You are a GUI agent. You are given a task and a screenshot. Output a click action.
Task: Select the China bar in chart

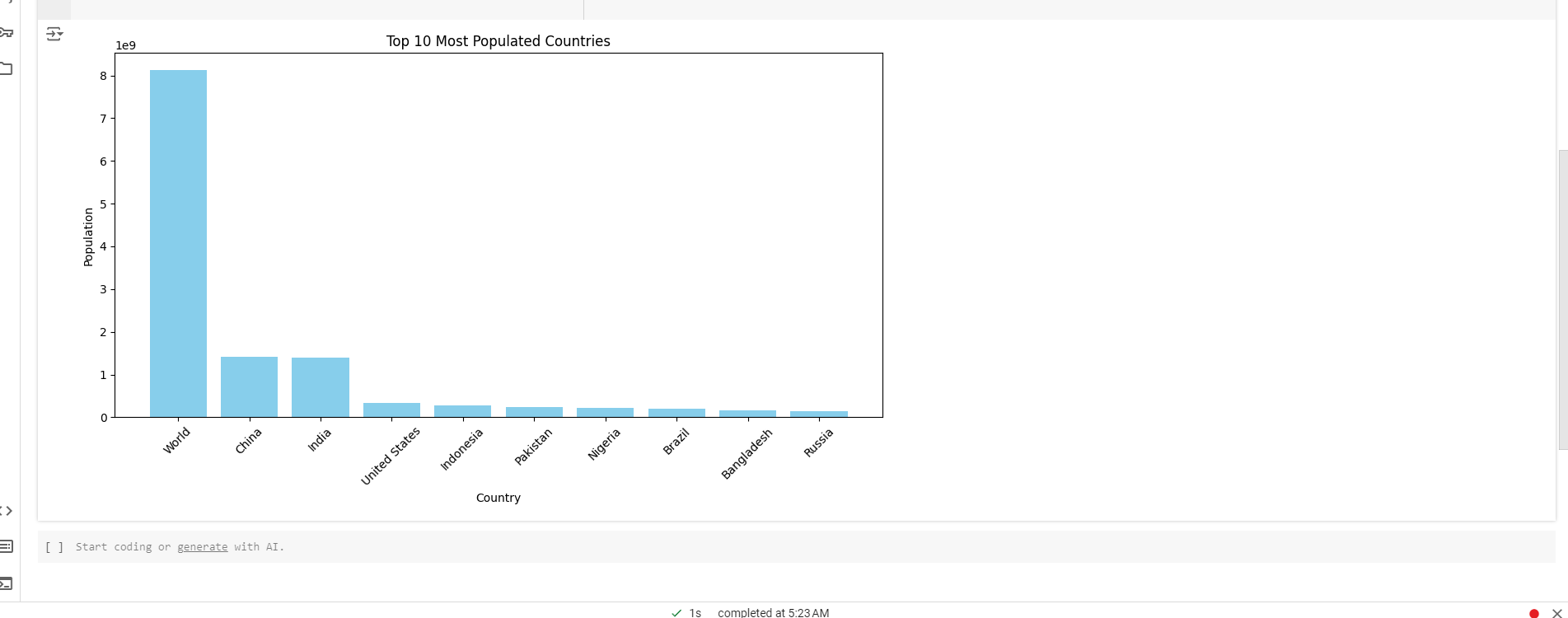pyautogui.click(x=249, y=386)
